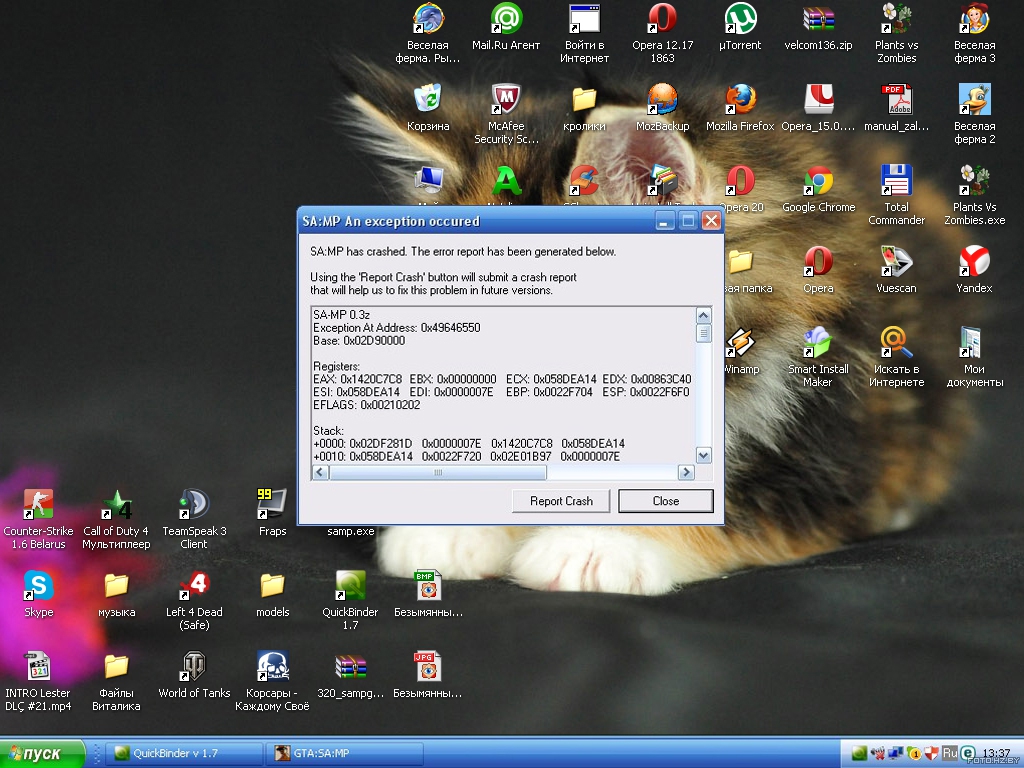Select the Безымянный JPG image file

click(428, 675)
